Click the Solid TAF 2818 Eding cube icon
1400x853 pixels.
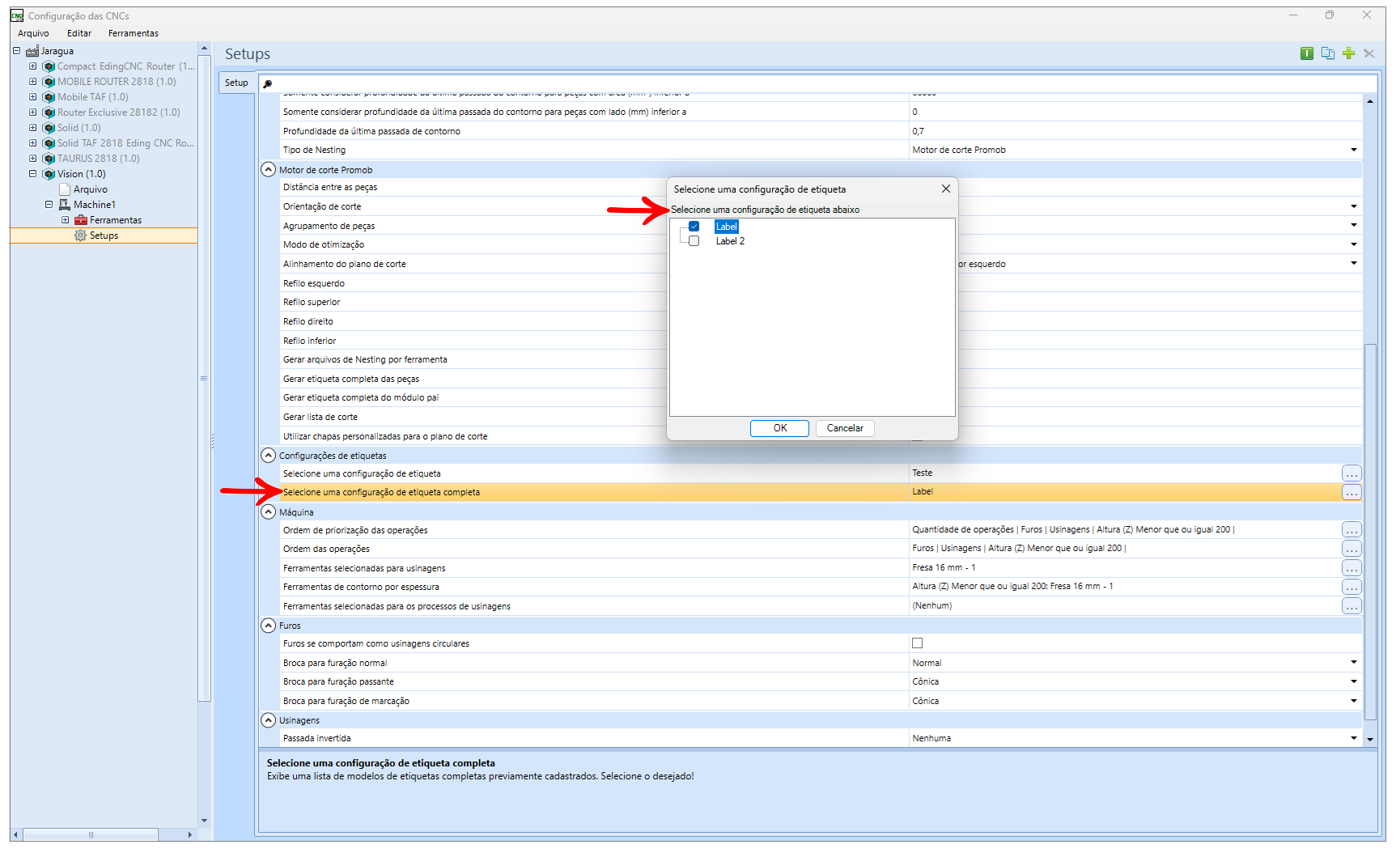coord(49,143)
